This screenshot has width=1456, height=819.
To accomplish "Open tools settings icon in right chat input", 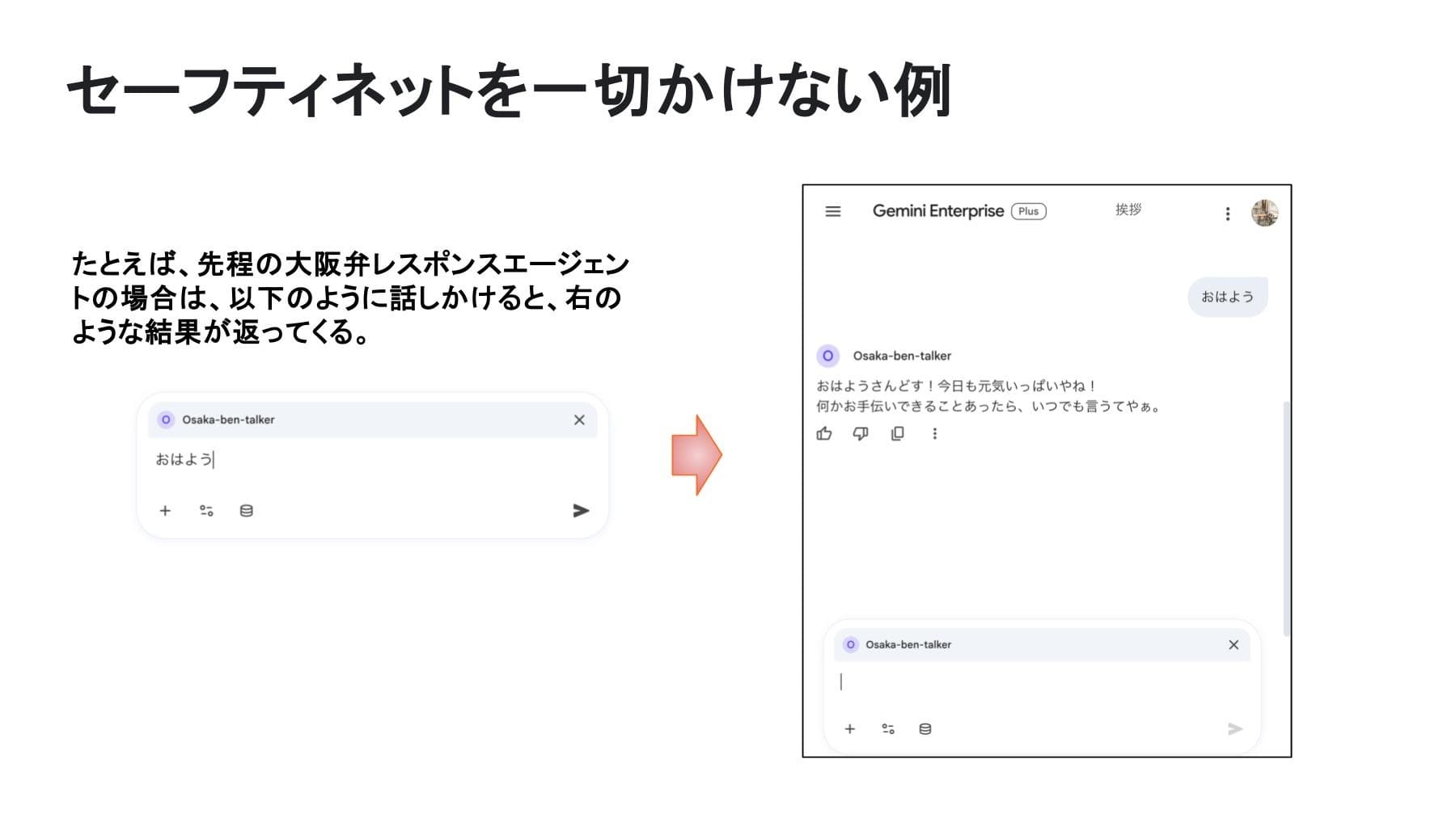I will click(x=888, y=729).
